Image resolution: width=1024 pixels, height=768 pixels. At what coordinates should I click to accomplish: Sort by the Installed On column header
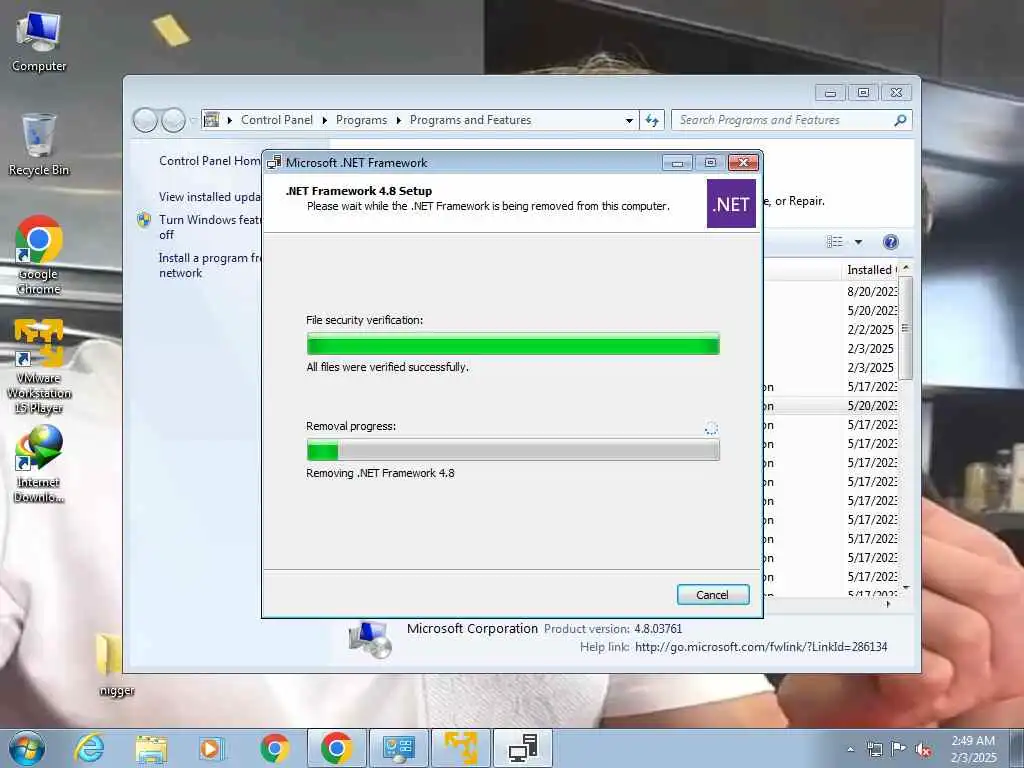871,270
